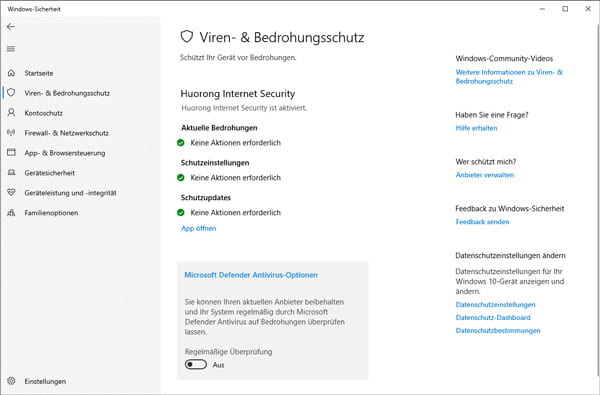This screenshot has height=395, width=600.
Task: Click the Firewall antenna icon
Action: tap(11, 132)
